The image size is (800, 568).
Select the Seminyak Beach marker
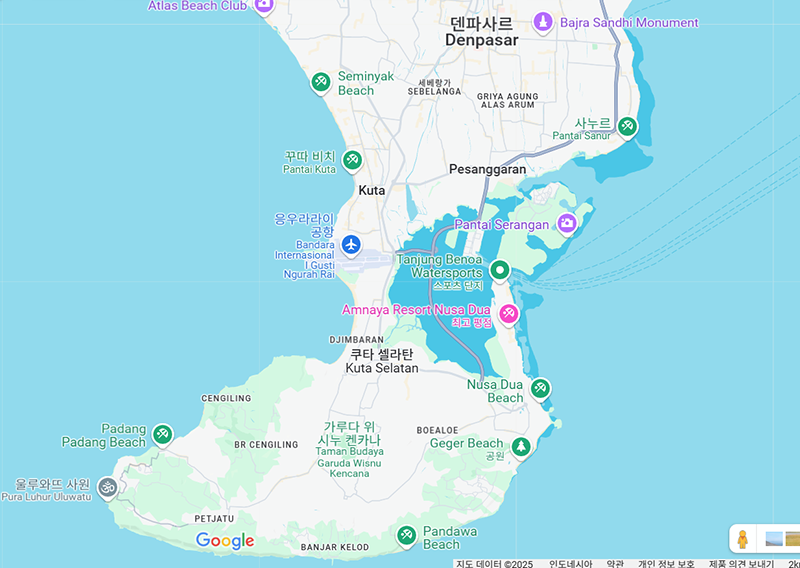click(321, 82)
